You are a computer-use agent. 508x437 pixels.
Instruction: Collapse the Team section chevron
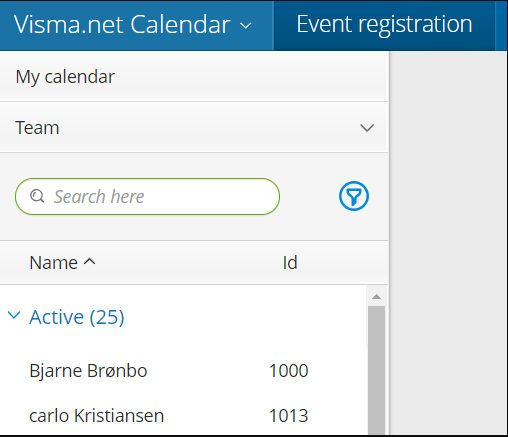[x=367, y=128]
